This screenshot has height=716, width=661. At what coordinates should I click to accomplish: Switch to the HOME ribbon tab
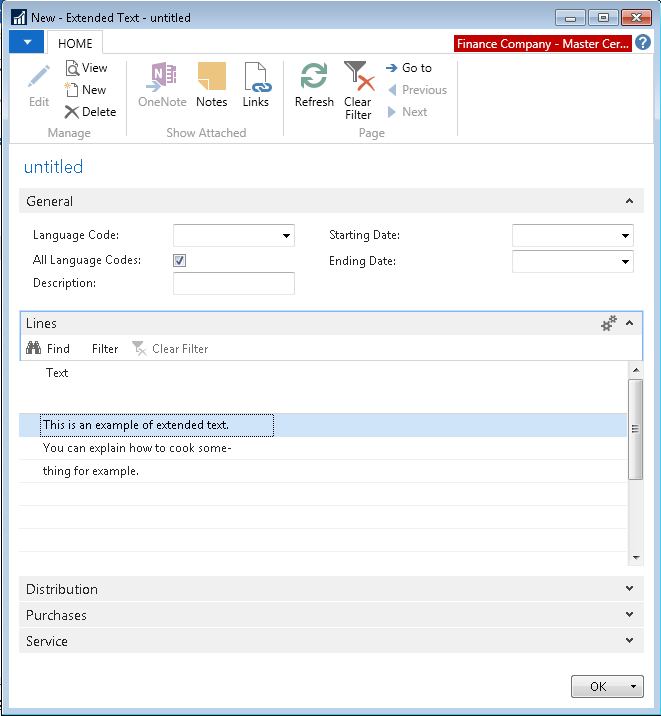[x=75, y=43]
